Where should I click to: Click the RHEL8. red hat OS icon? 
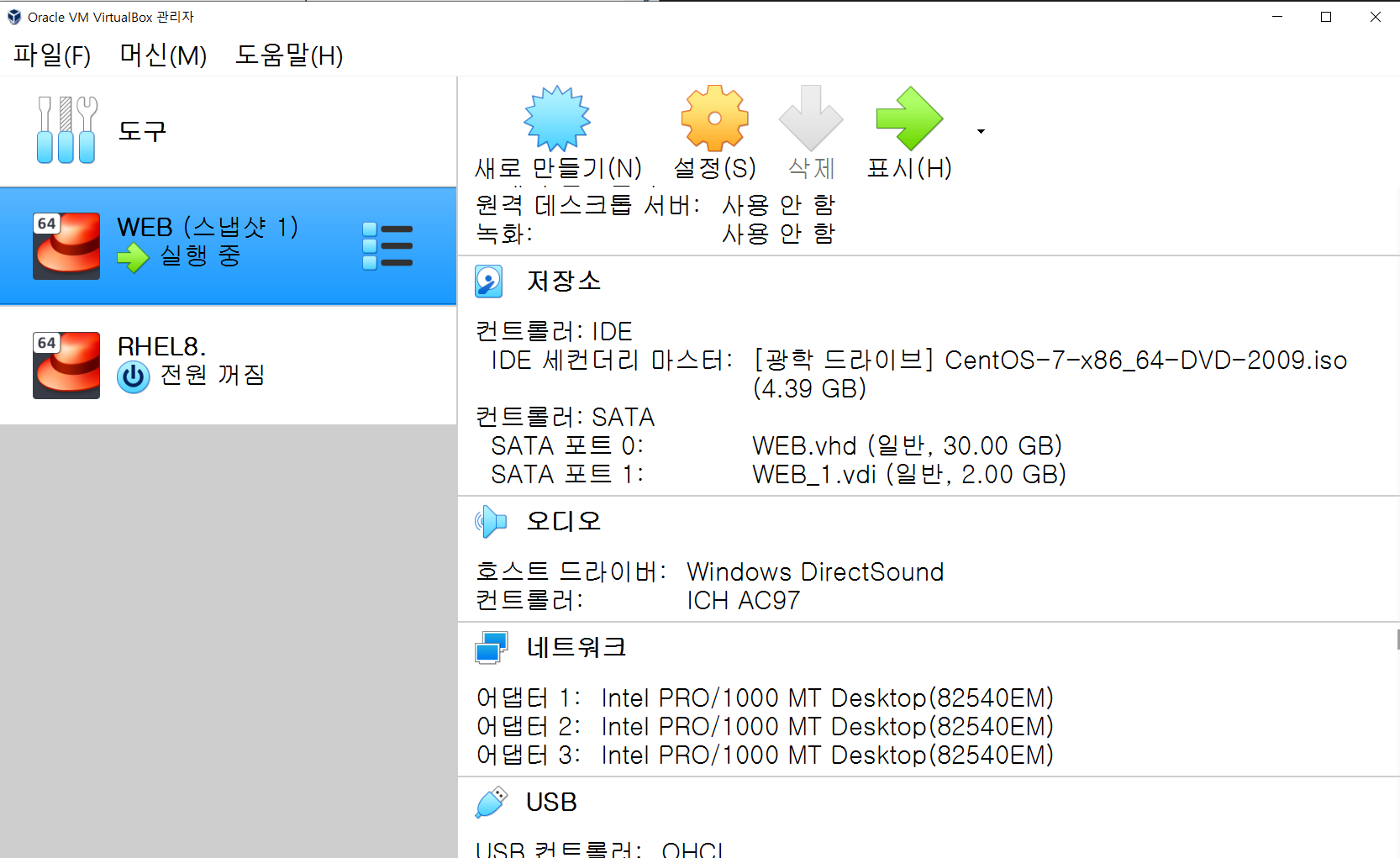click(66, 365)
